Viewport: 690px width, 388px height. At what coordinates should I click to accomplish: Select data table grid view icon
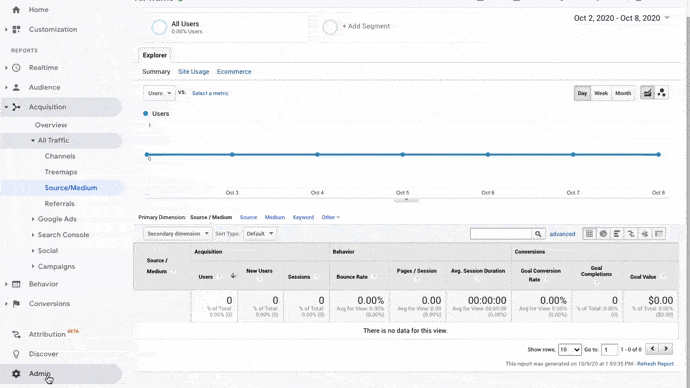point(589,234)
